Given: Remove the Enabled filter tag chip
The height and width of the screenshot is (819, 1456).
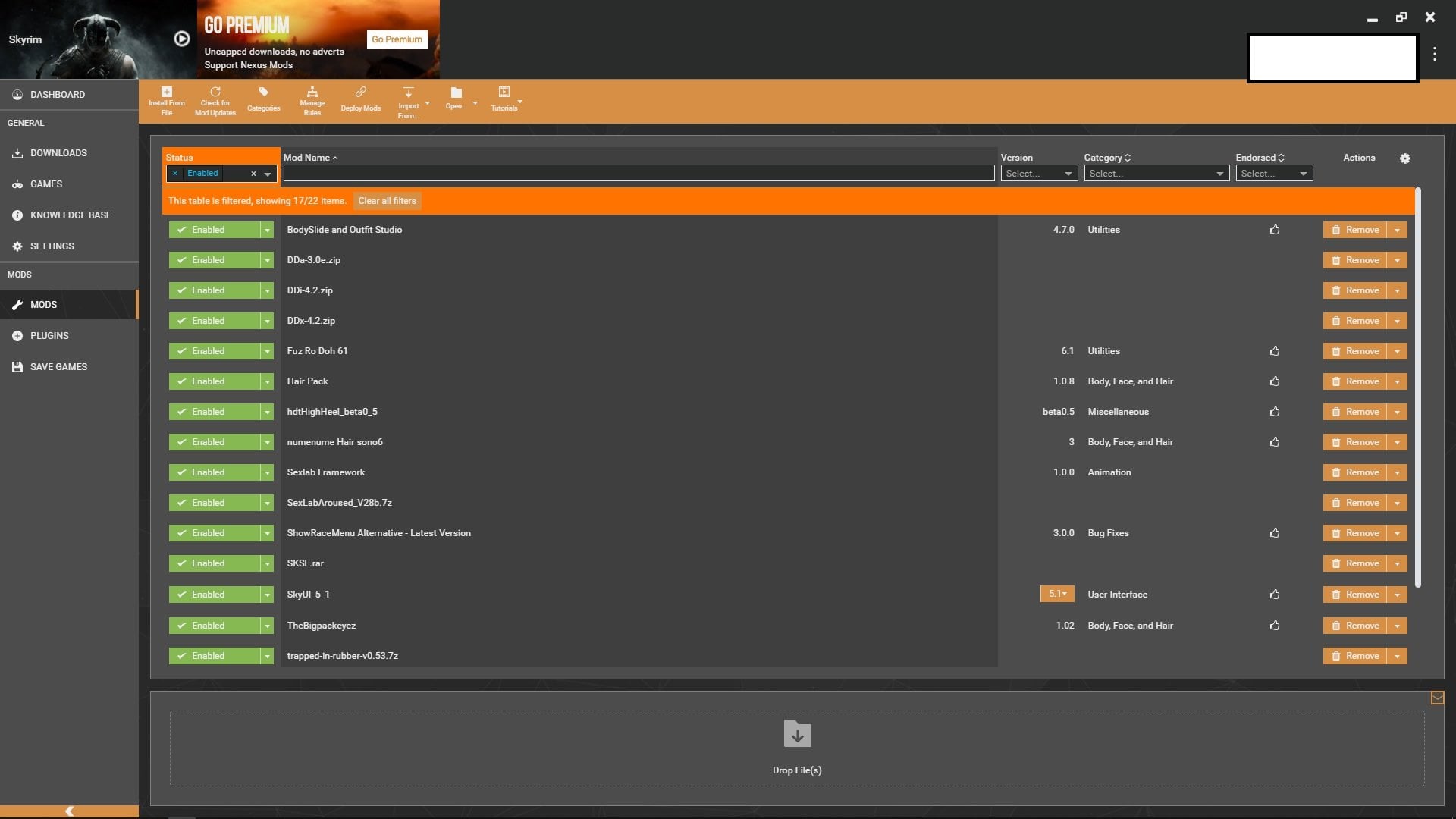Looking at the screenshot, I should point(175,174).
